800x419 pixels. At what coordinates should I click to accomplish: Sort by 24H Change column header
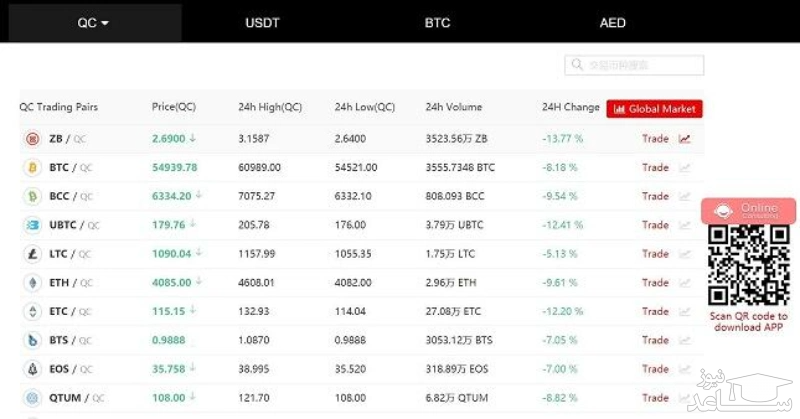pyautogui.click(x=570, y=108)
